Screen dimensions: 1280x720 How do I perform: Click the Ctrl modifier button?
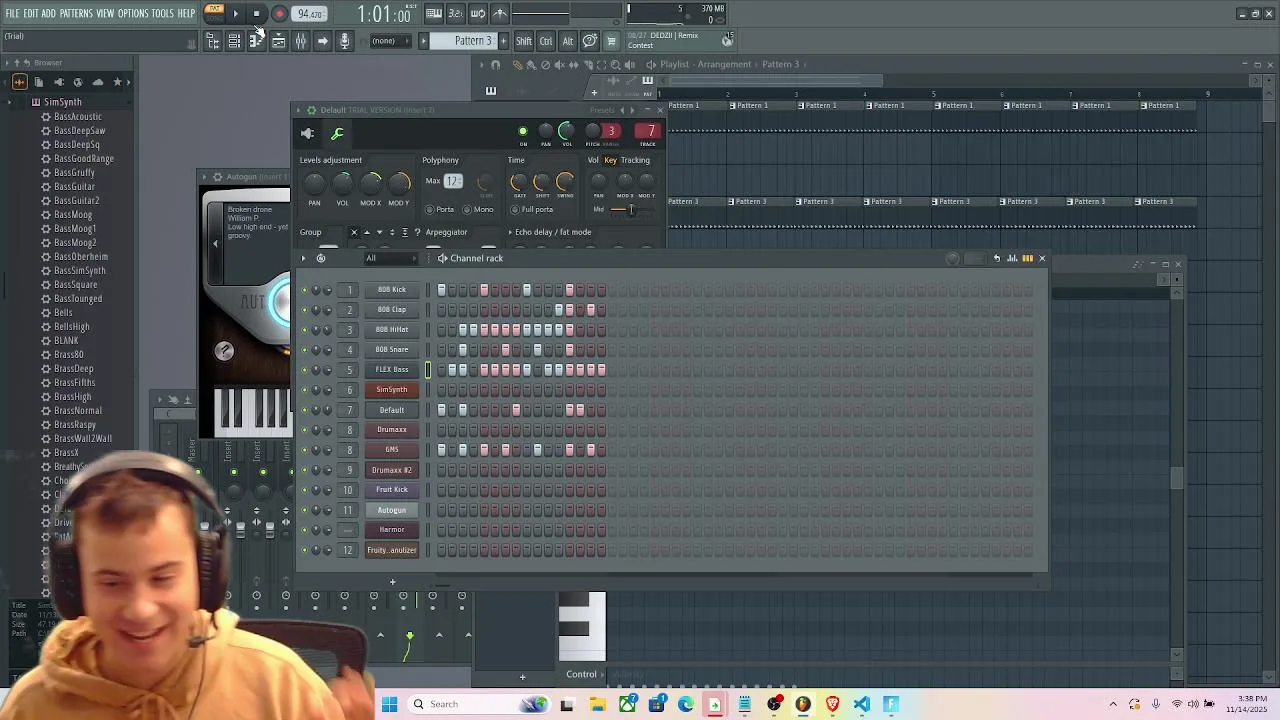(x=546, y=41)
